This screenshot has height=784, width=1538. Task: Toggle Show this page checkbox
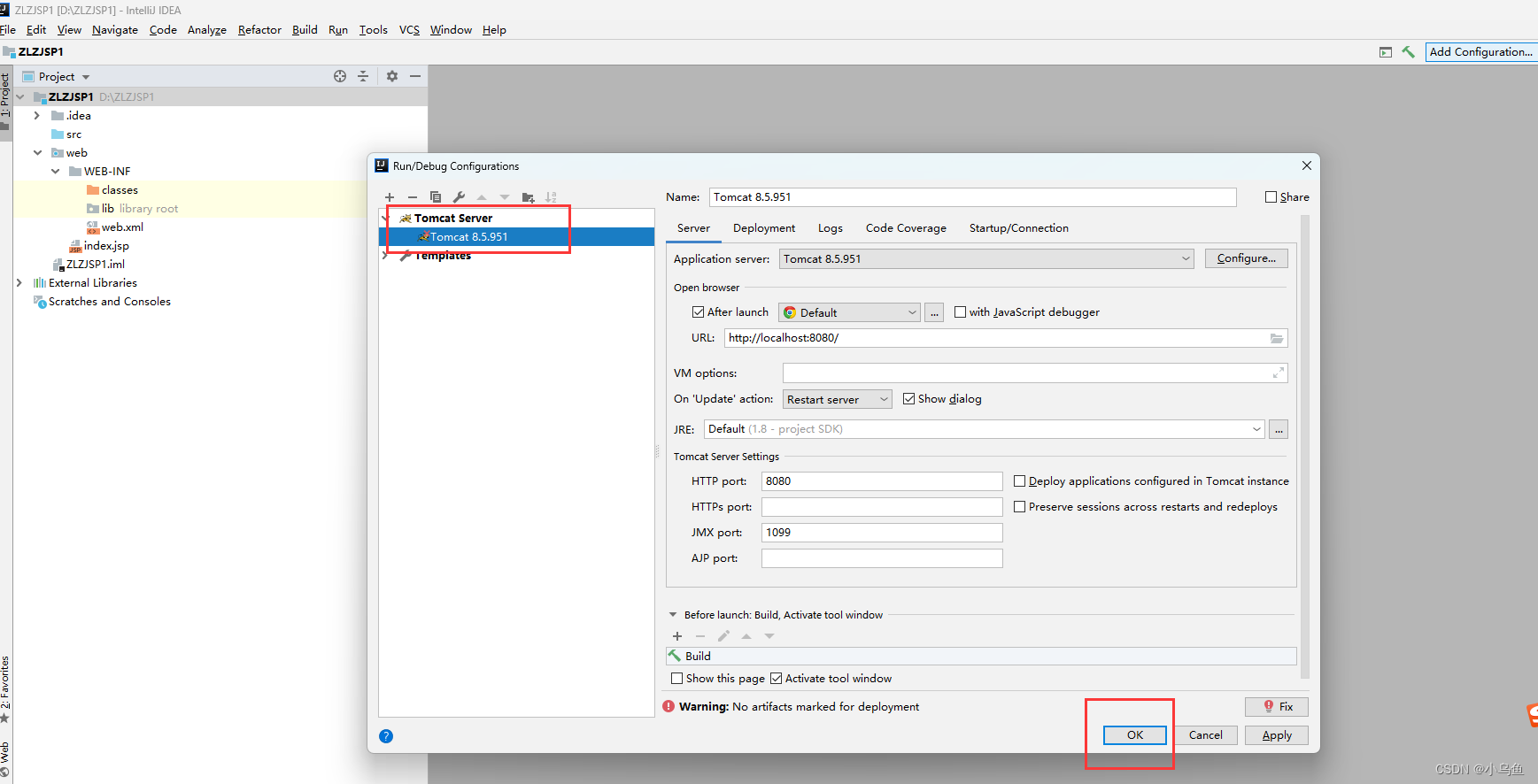point(677,679)
